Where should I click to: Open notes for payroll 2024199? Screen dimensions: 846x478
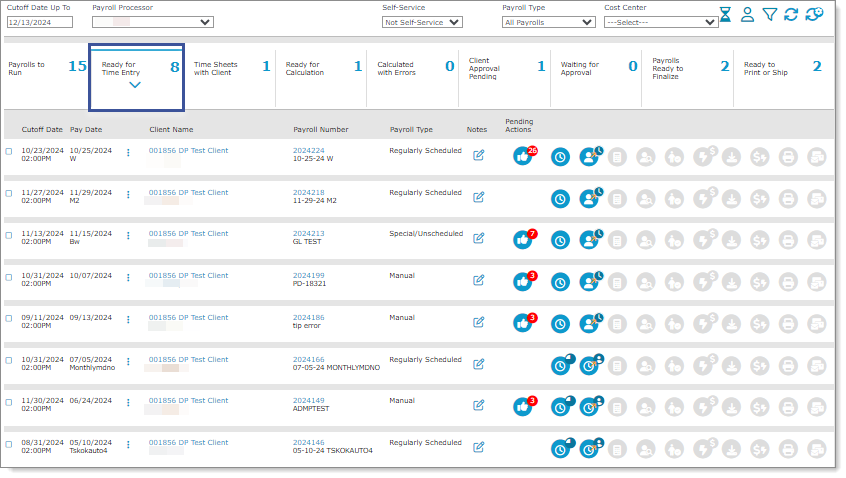pos(479,281)
